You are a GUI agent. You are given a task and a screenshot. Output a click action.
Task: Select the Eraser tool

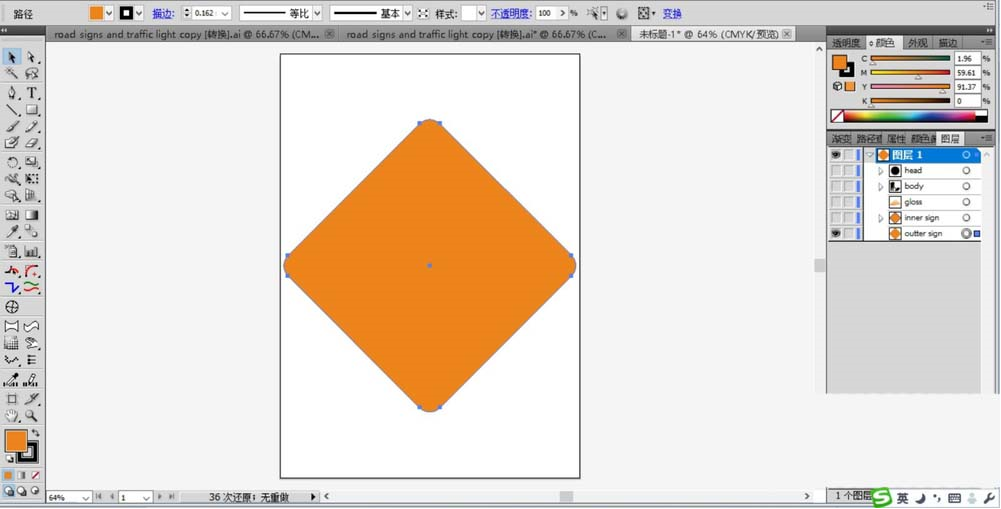coord(31,144)
